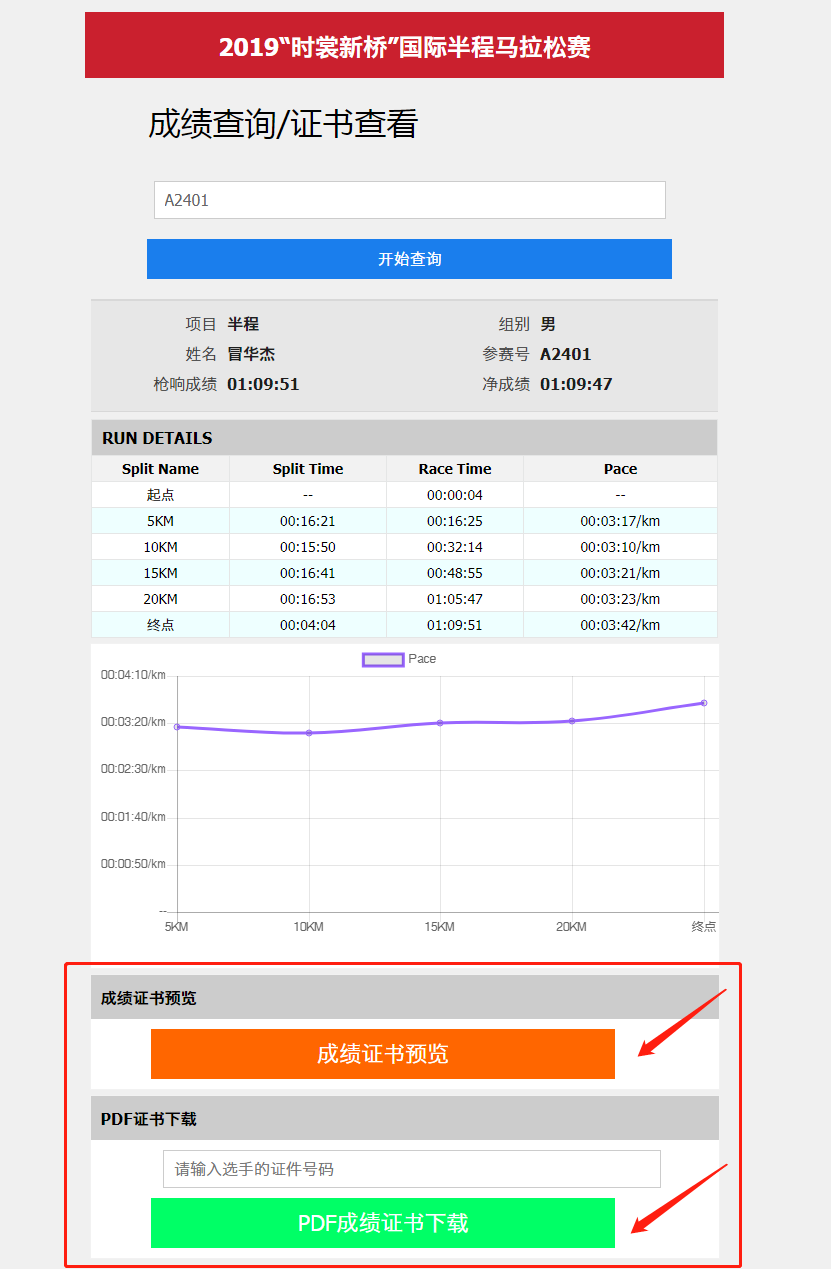Click the split time 00:16:21

[308, 521]
